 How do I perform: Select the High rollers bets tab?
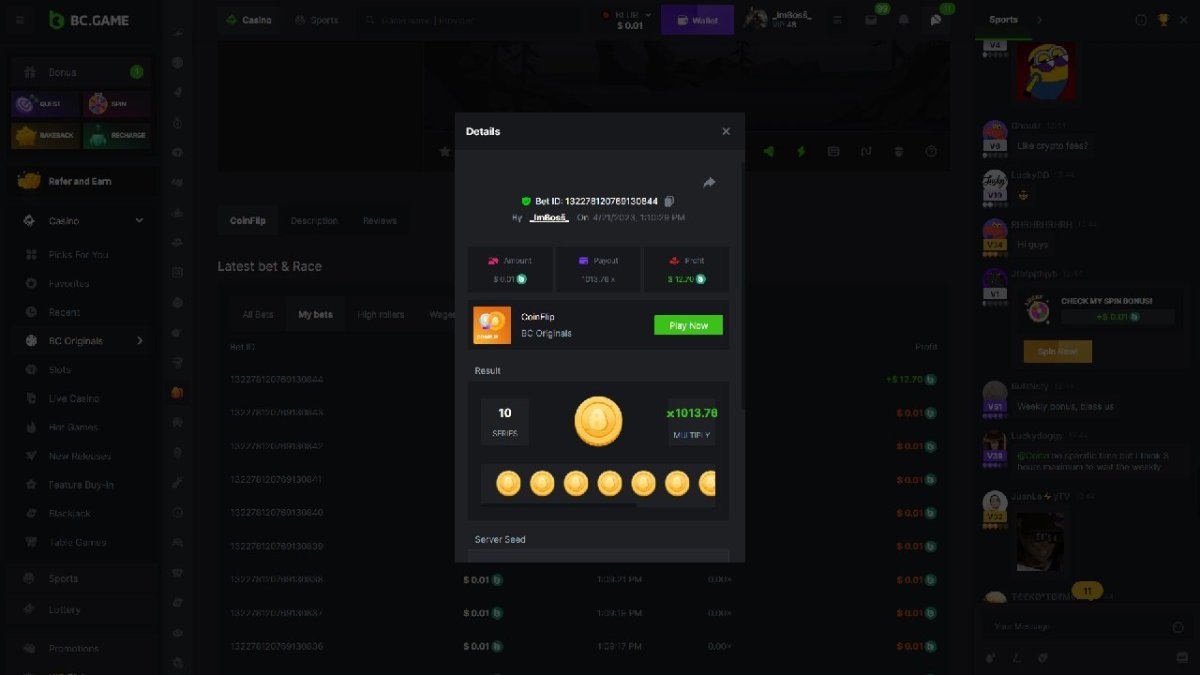coord(380,315)
